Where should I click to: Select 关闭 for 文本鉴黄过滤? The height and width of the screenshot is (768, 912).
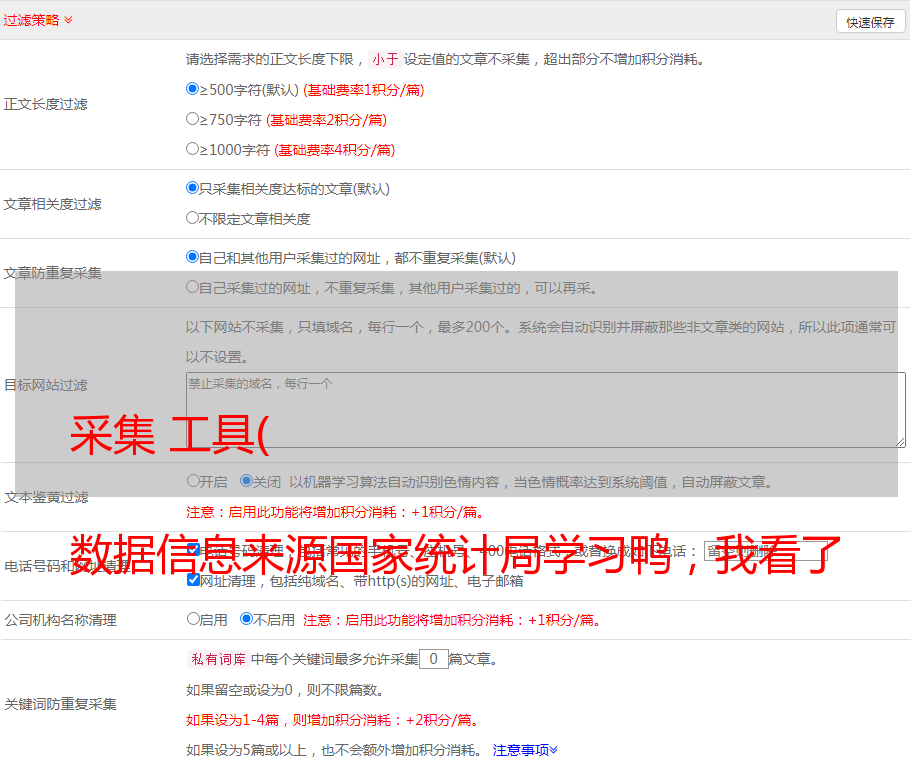click(246, 481)
